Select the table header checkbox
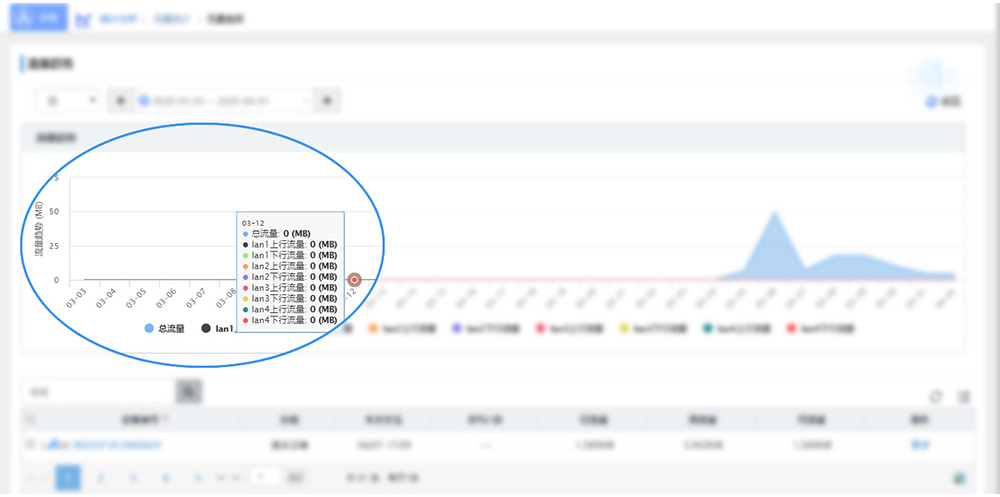Viewport: 1000px width, 497px height. click(x=30, y=420)
